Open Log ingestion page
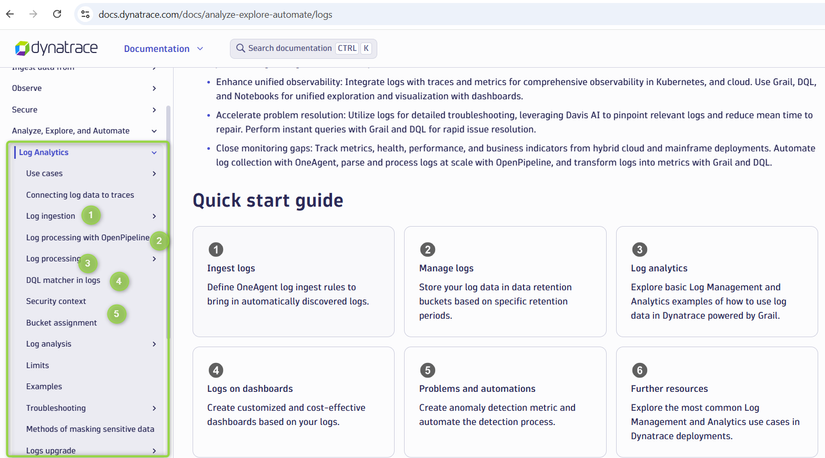 tap(51, 216)
